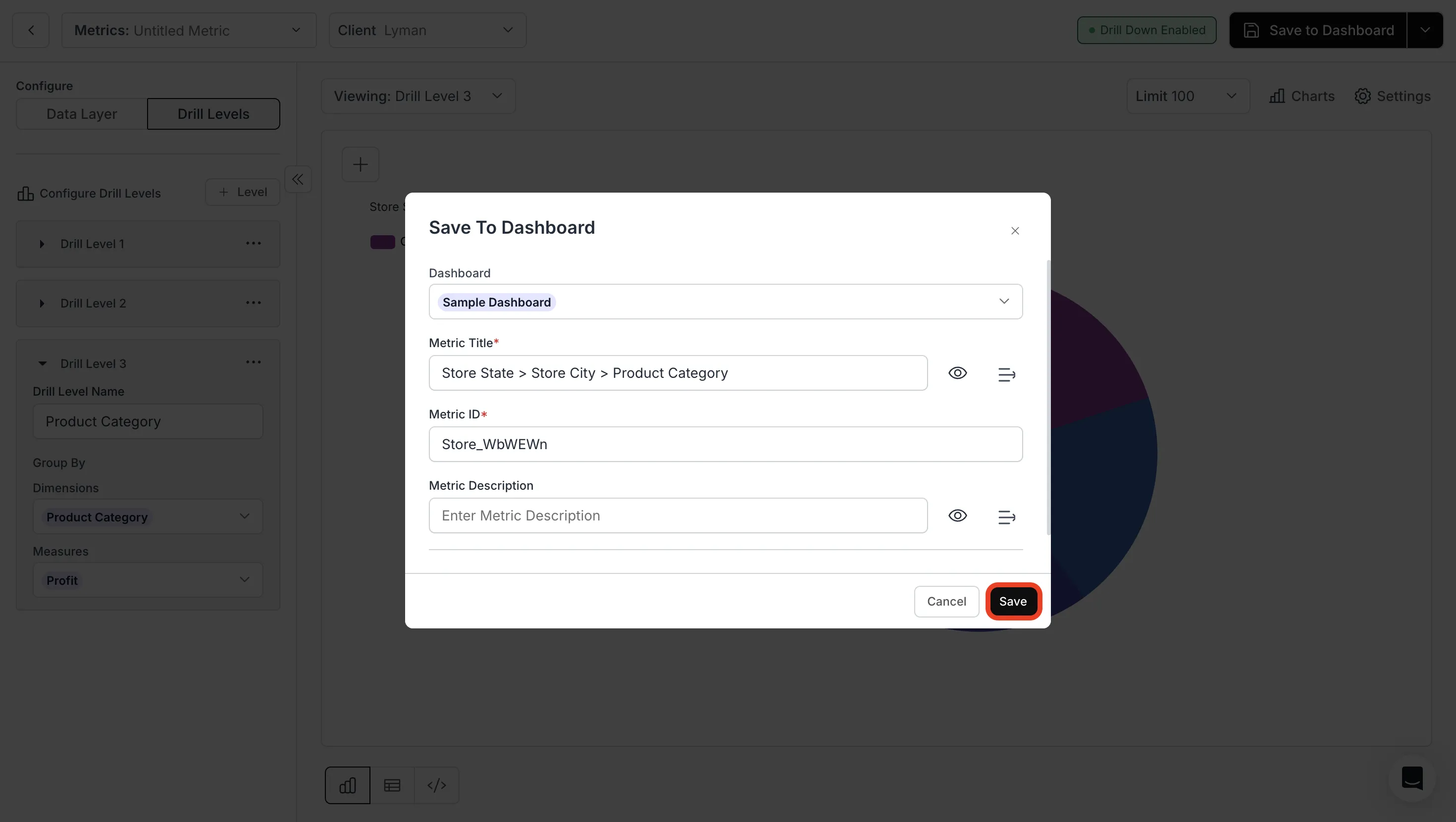Close the Save To Dashboard dialog
Image resolution: width=1456 pixels, height=822 pixels.
(x=1015, y=231)
